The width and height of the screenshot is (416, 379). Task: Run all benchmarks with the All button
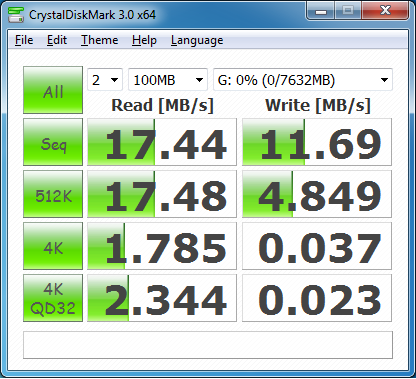[x=53, y=90]
